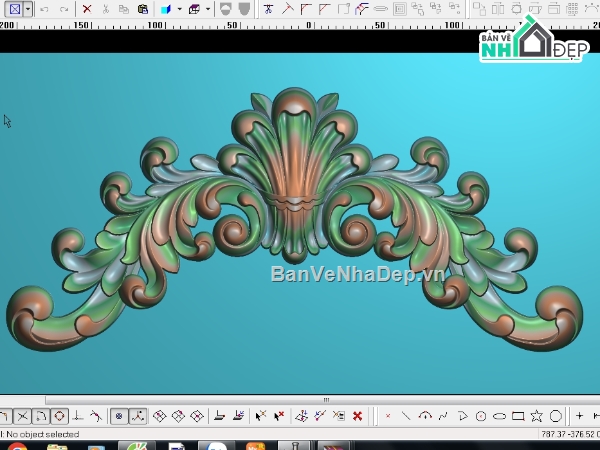600x450 pixels.
Task: Expand the cyan box view dropdown arrow
Action: coord(179,9)
